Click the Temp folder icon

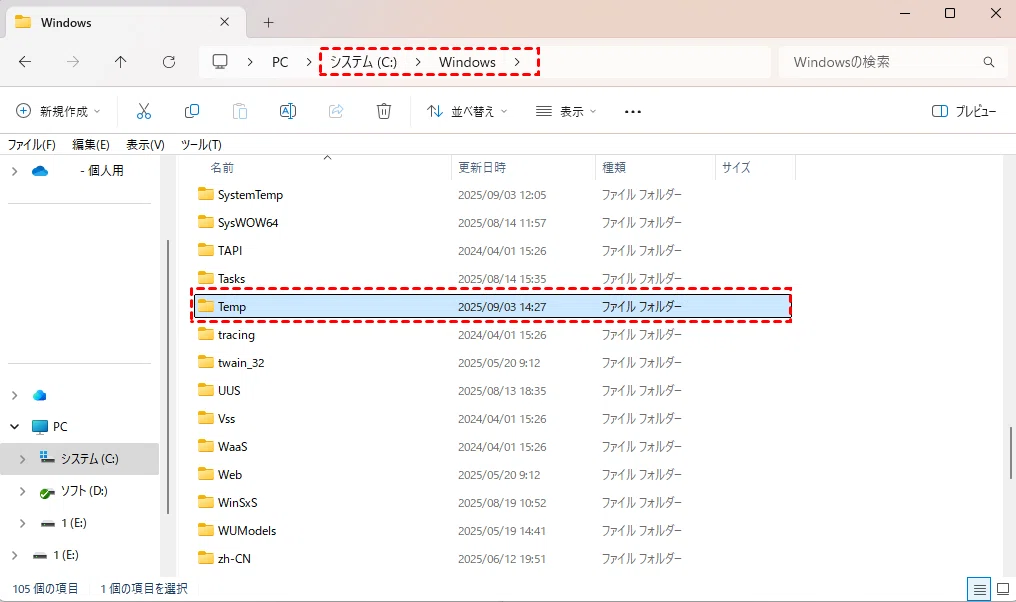point(205,306)
